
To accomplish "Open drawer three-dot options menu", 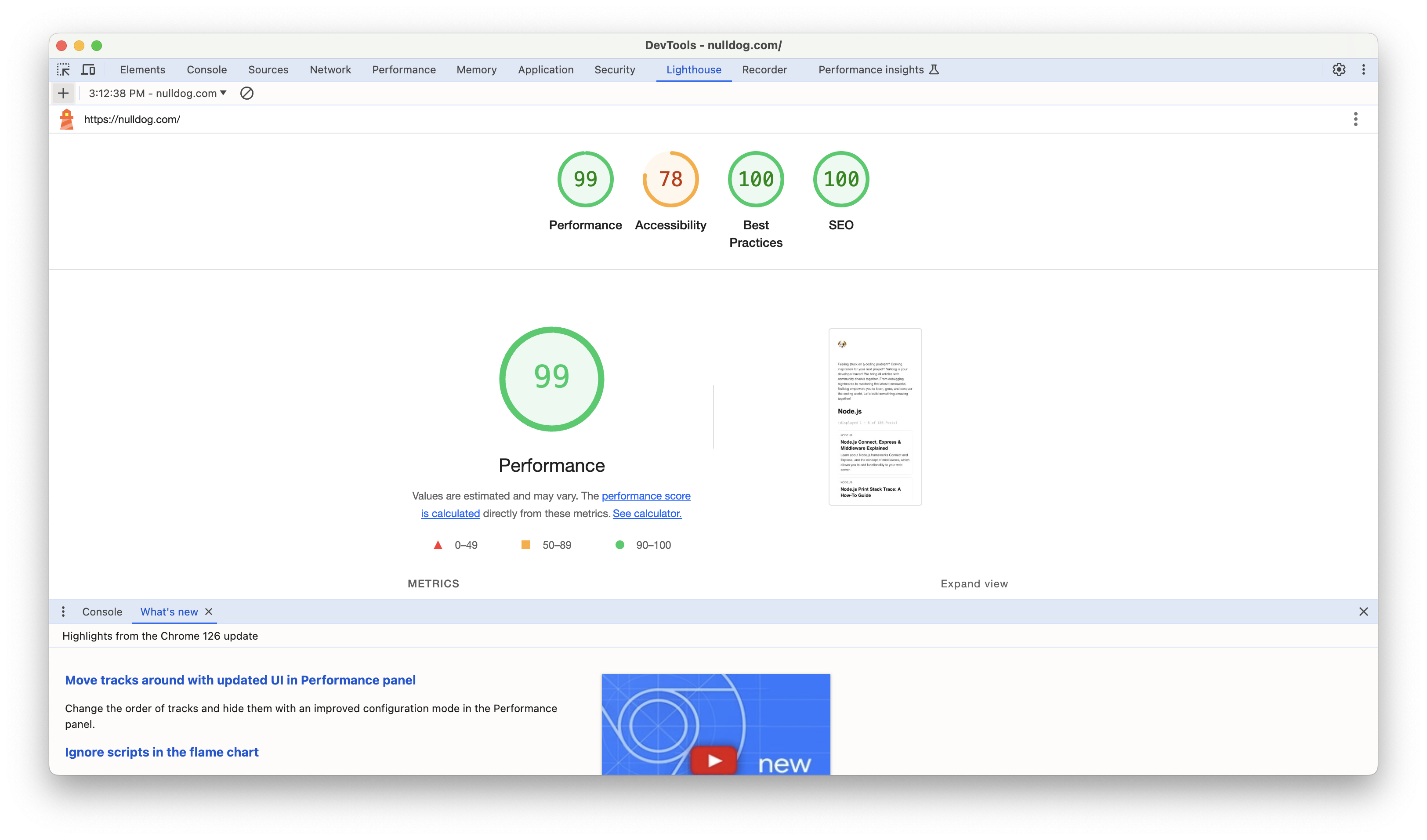I will point(63,612).
